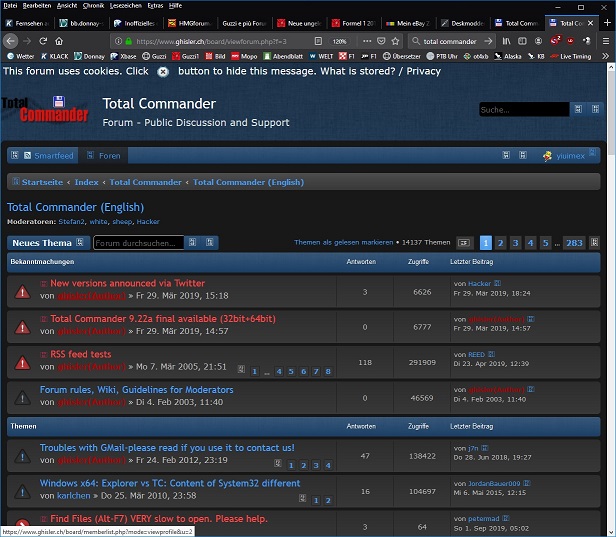The width and height of the screenshot is (616, 537).
Task: Open the Datei menu
Action: pyautogui.click(x=10, y=5)
